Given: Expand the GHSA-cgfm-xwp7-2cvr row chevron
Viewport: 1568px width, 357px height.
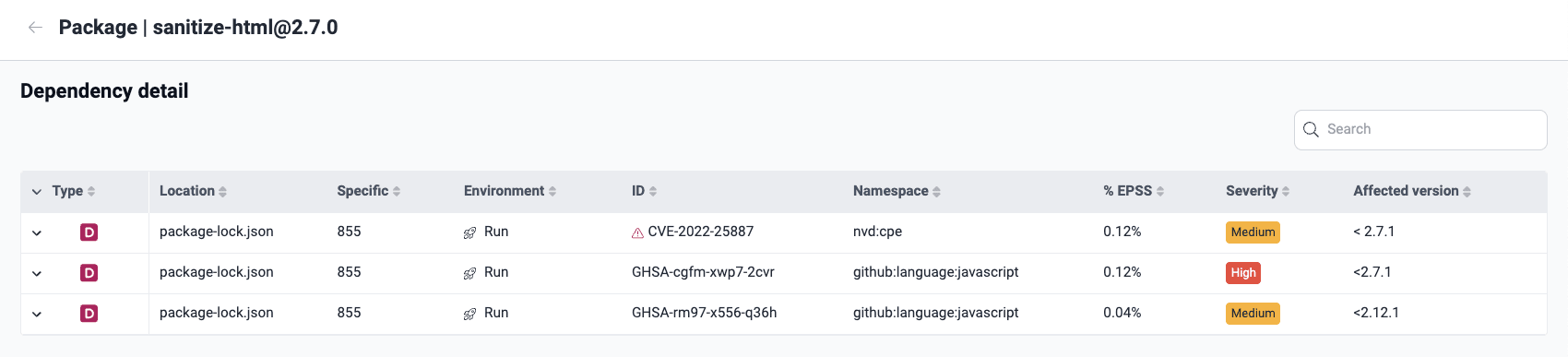Looking at the screenshot, I should pos(37,273).
